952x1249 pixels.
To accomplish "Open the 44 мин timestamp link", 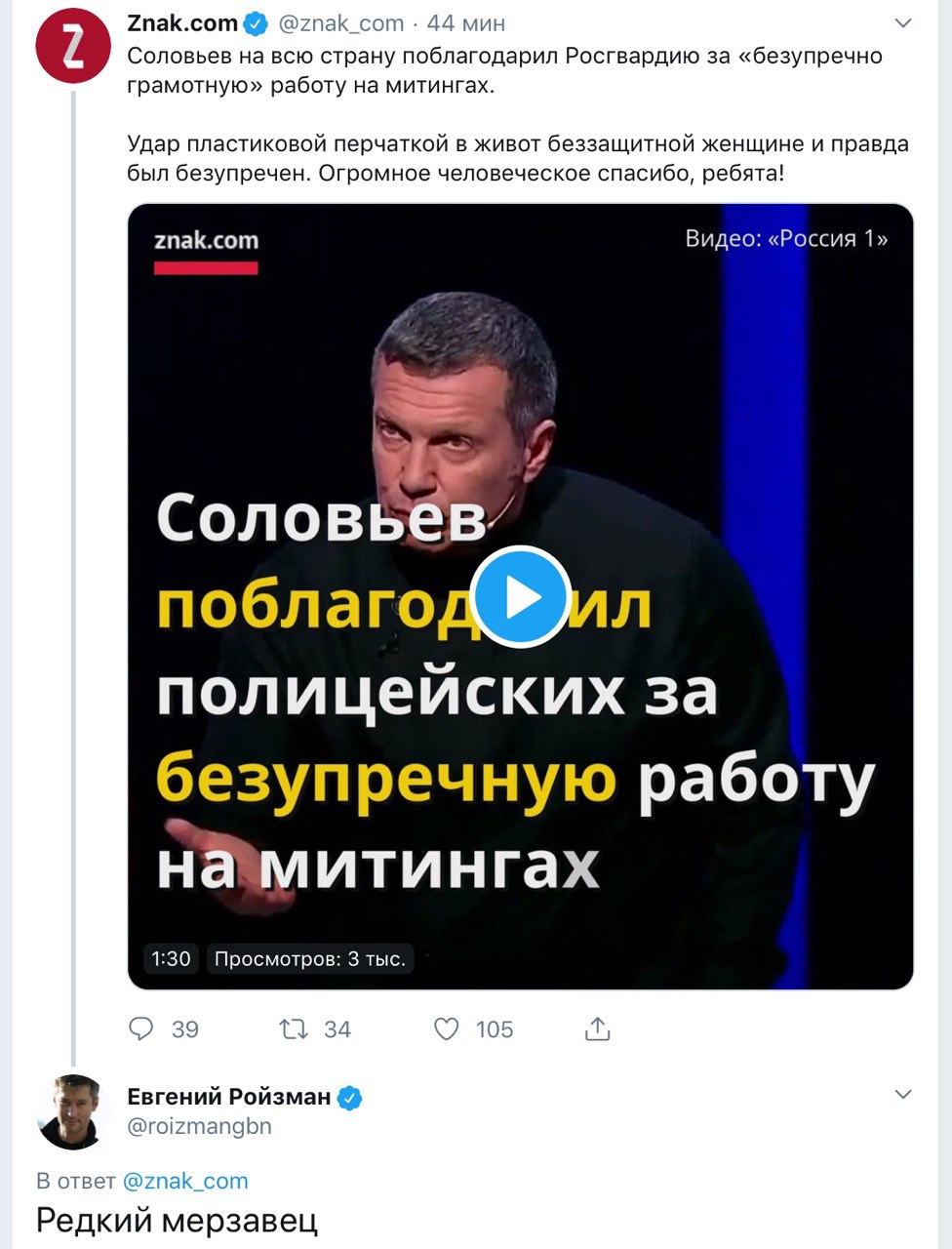I will [x=466, y=23].
